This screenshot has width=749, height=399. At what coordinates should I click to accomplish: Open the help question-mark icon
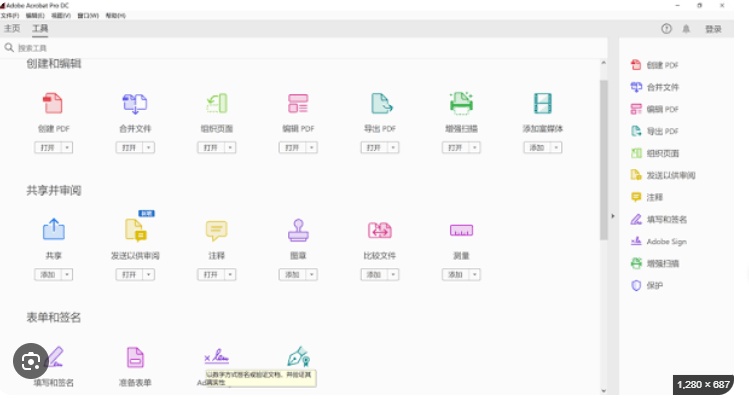[666, 29]
